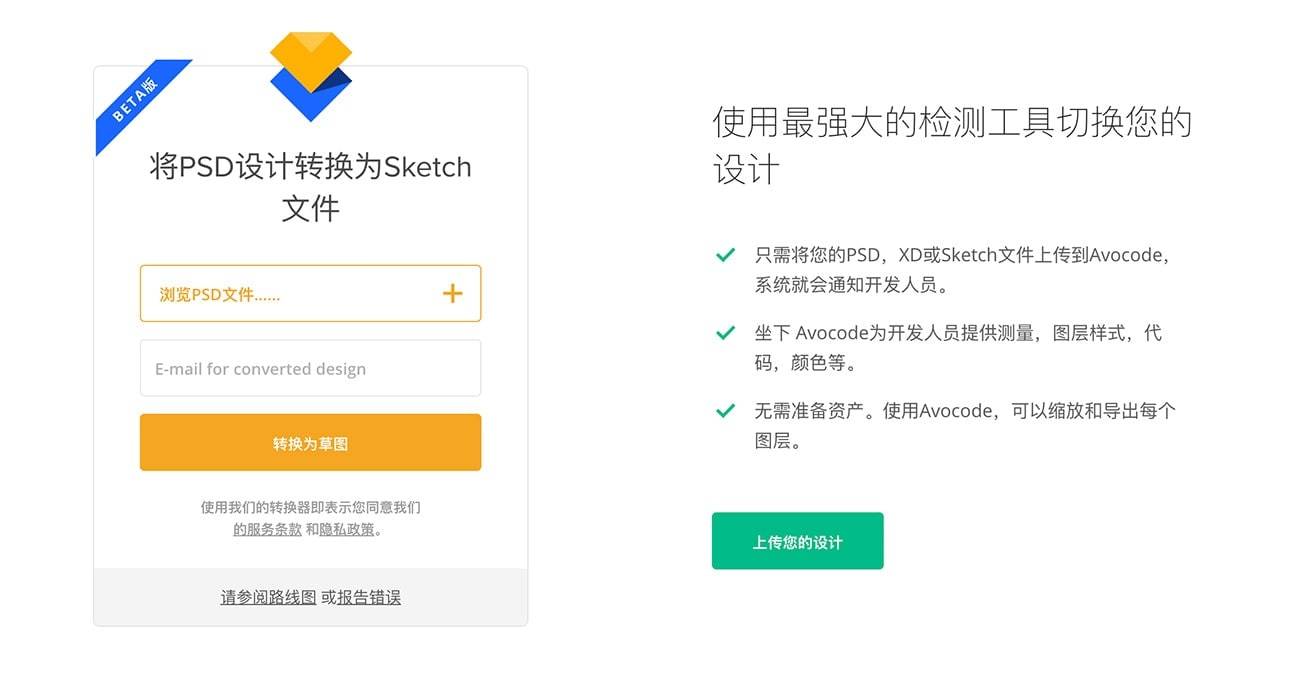Screen dimensions: 1300x683
Task: Open the 隐私政策 link
Action: coord(347,530)
